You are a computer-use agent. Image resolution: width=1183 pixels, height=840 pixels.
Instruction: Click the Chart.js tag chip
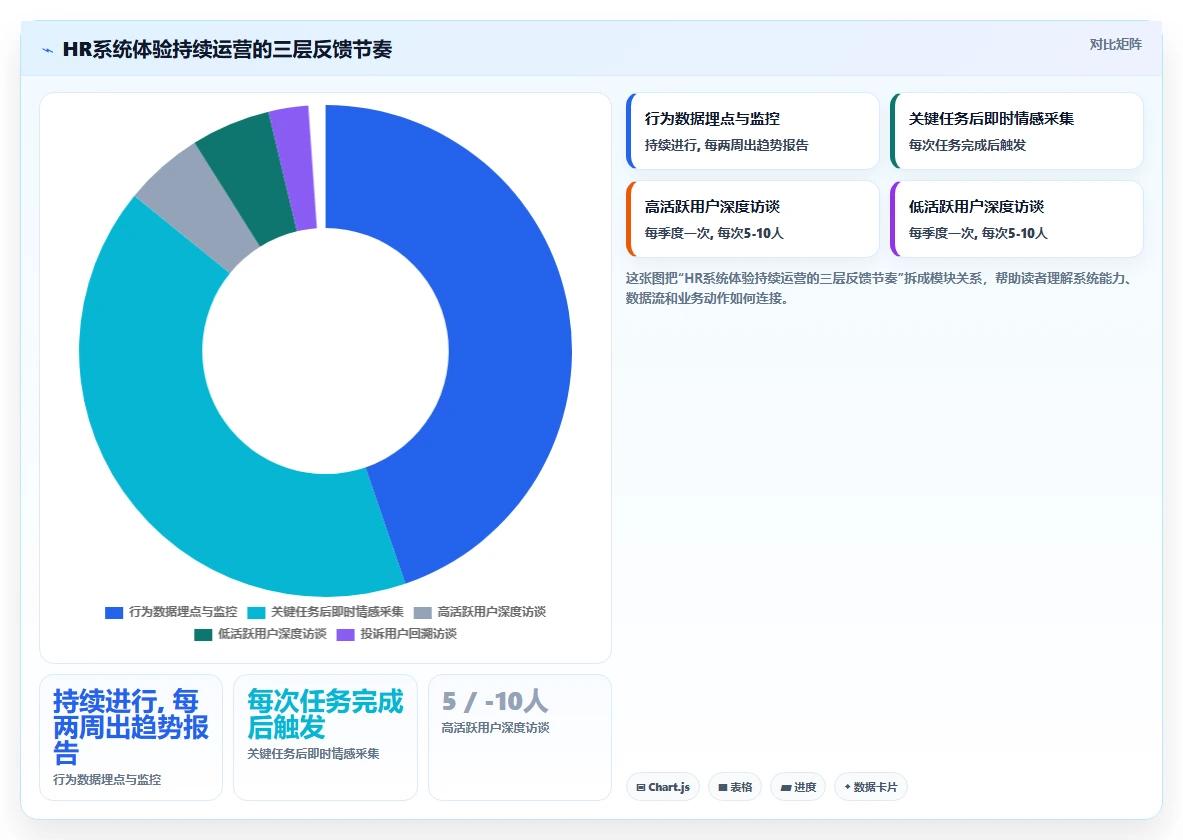pos(663,787)
